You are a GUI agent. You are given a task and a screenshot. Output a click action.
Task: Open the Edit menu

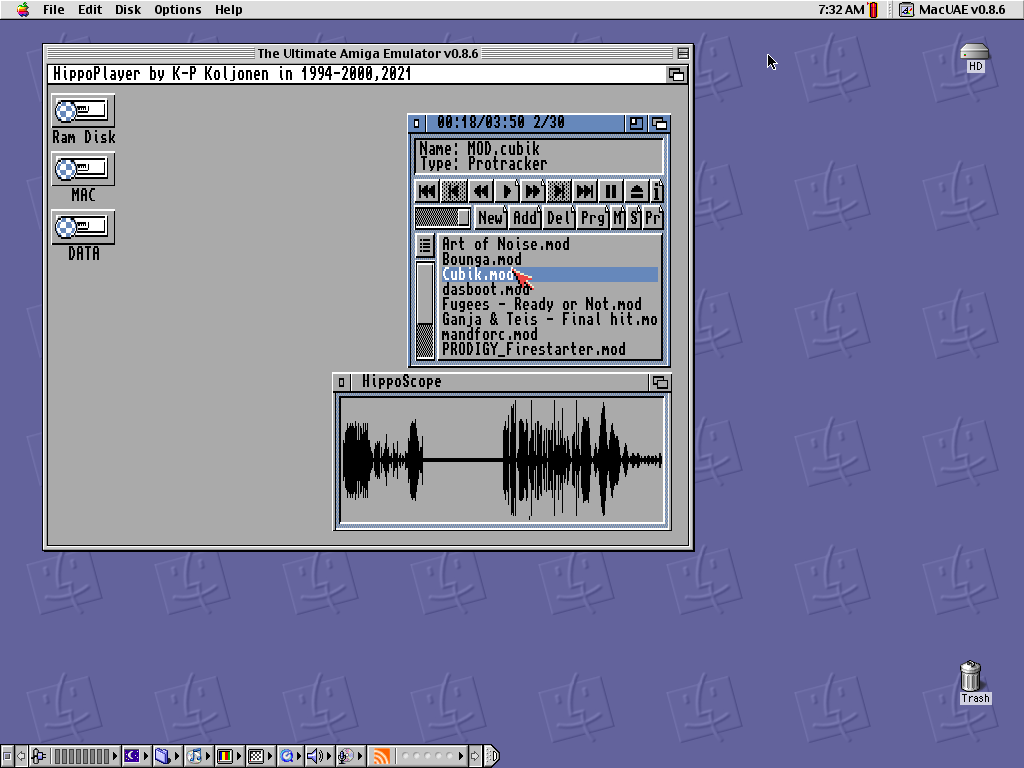90,9
